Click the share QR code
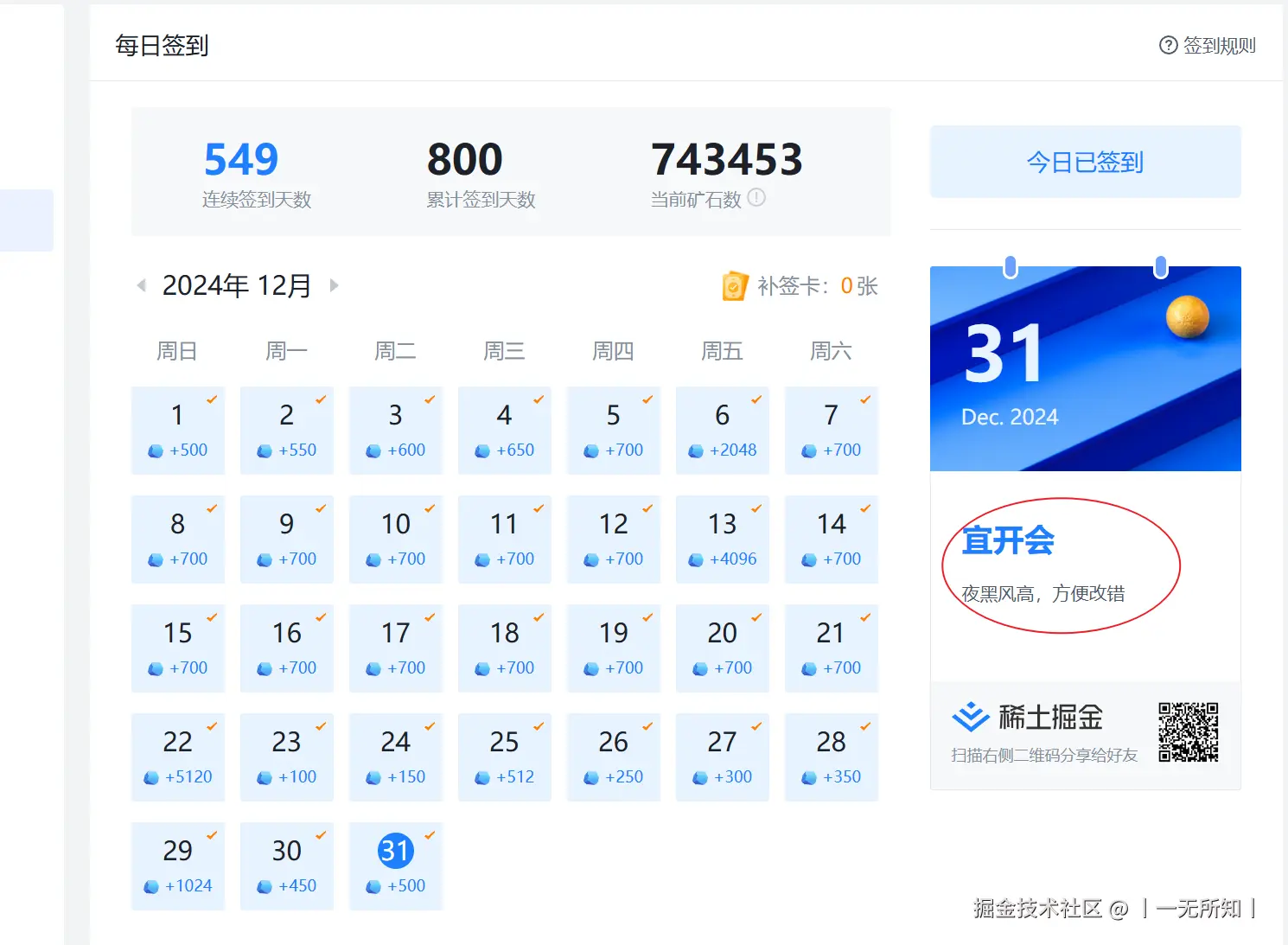 [x=1189, y=732]
